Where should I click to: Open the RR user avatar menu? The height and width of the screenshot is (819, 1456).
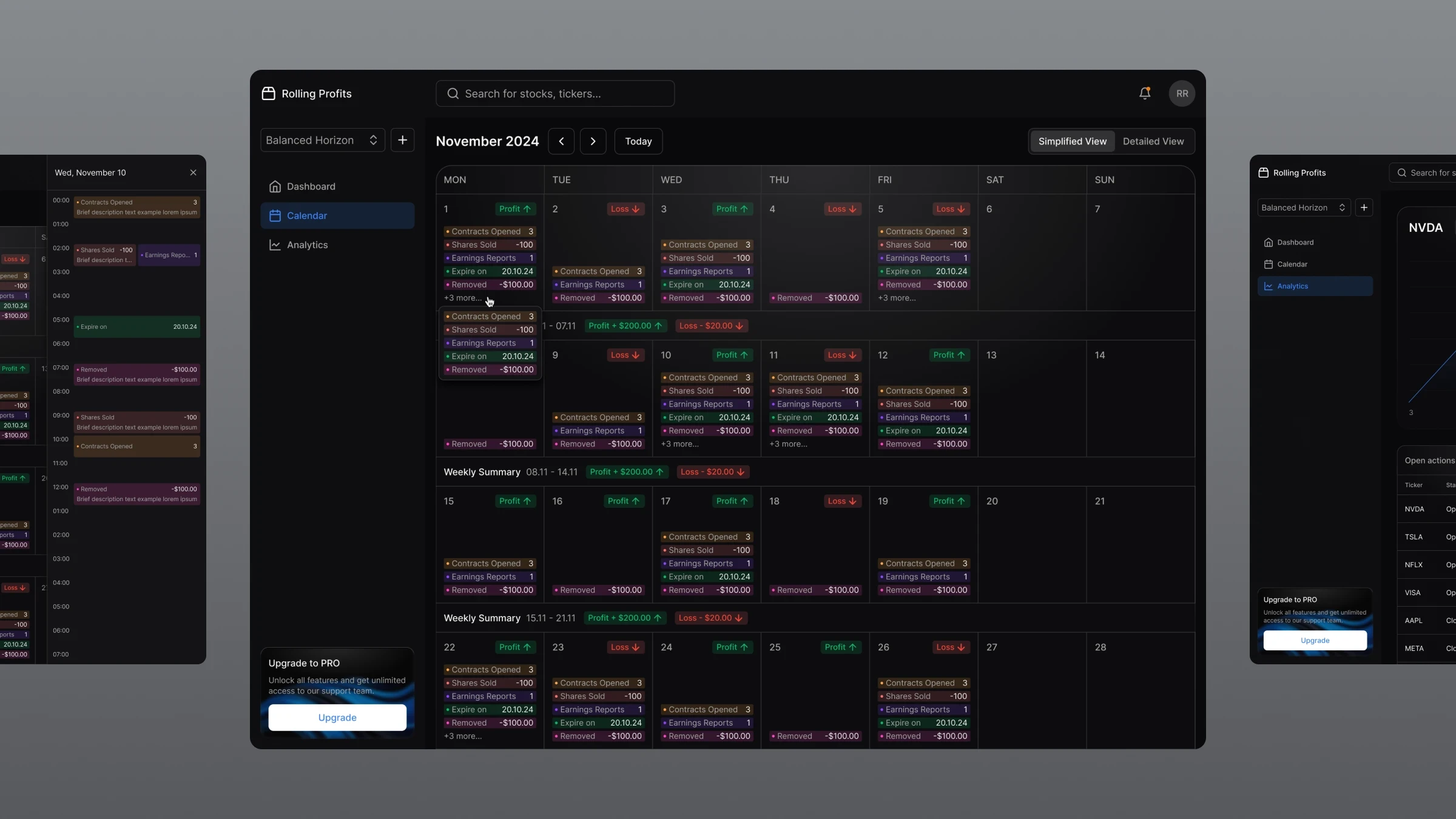pyautogui.click(x=1181, y=93)
